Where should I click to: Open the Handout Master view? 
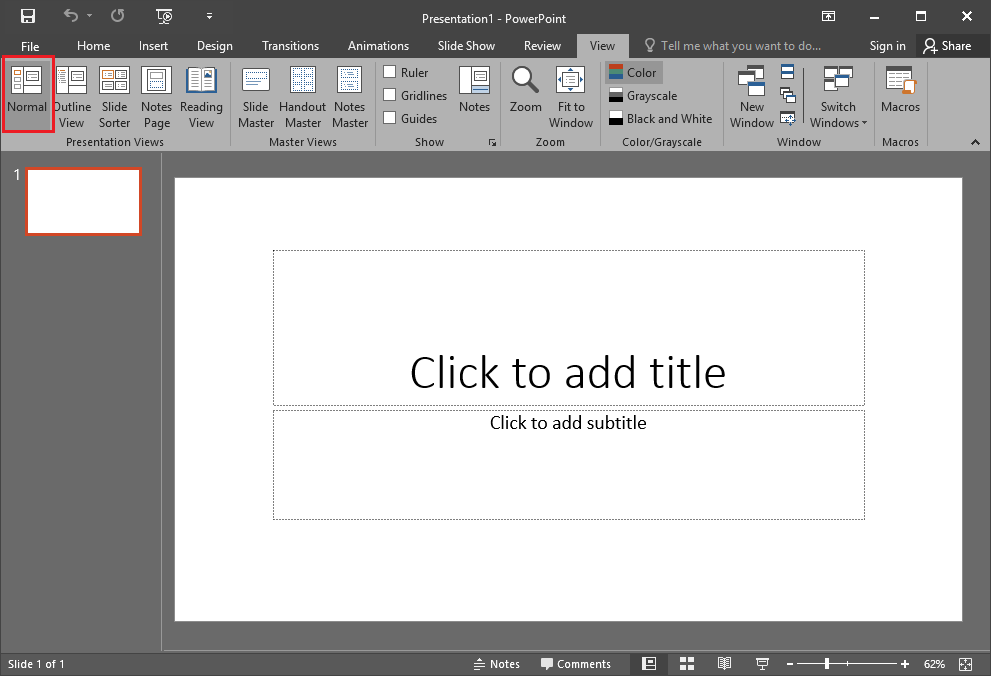click(x=302, y=96)
